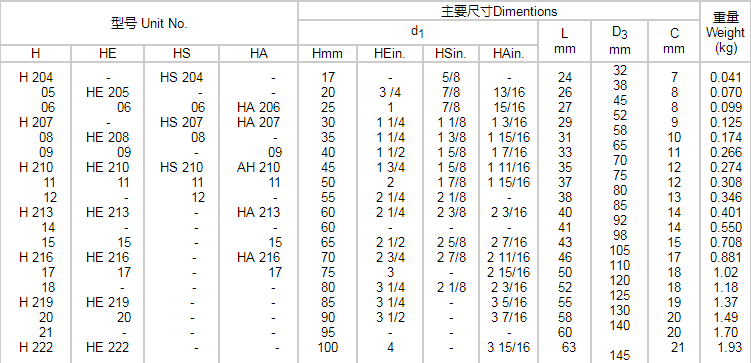
Task: Select the 'HE' unit column header
Action: [x=108, y=53]
